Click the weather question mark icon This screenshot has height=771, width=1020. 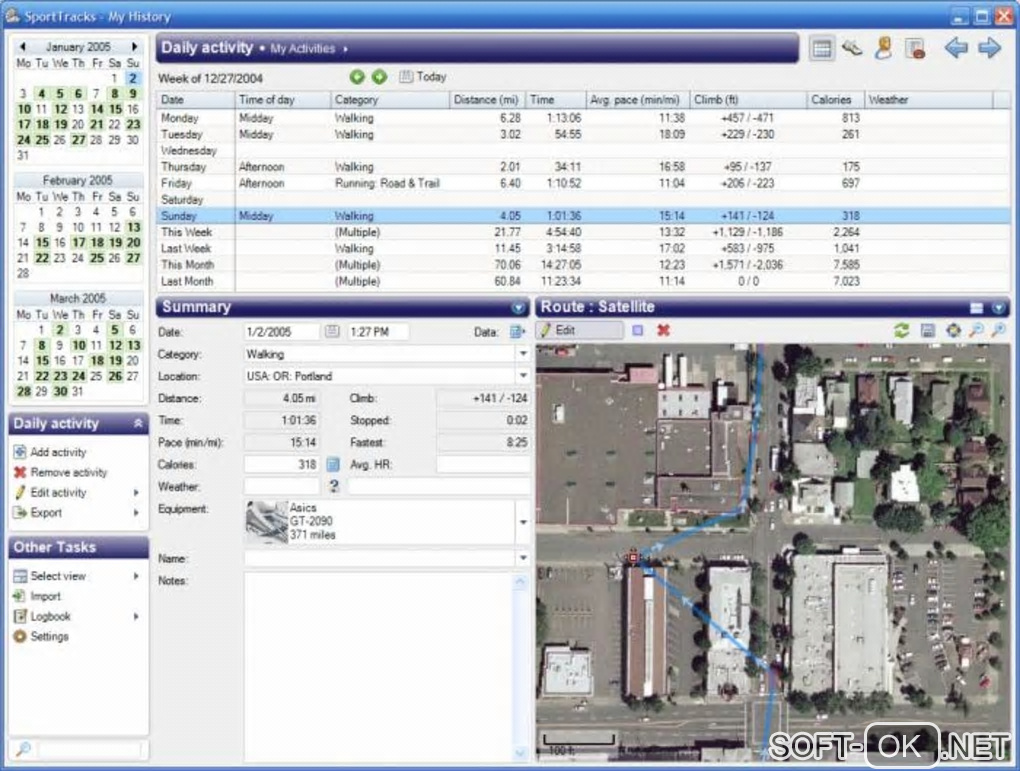pos(334,486)
